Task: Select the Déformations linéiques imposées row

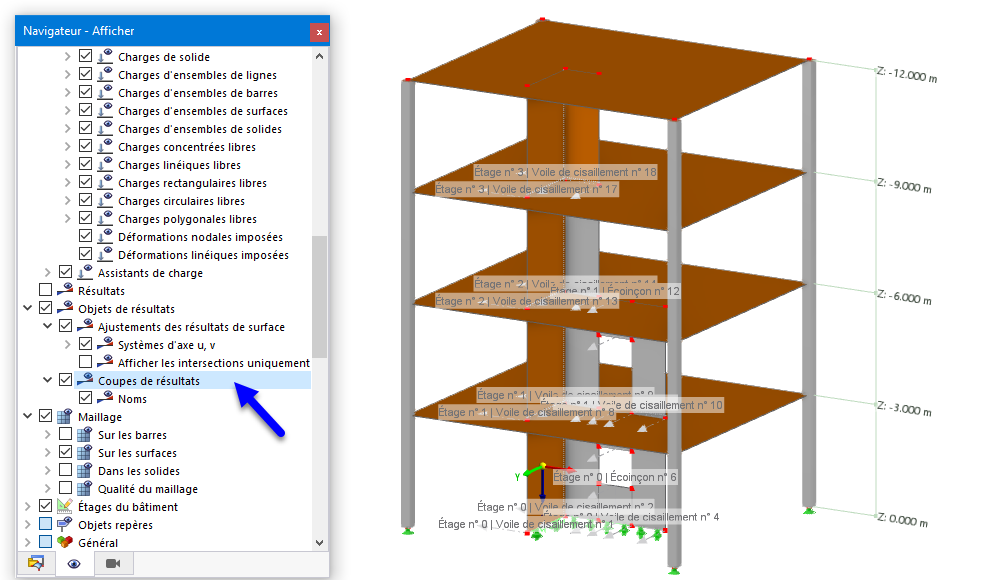Action: [203, 255]
